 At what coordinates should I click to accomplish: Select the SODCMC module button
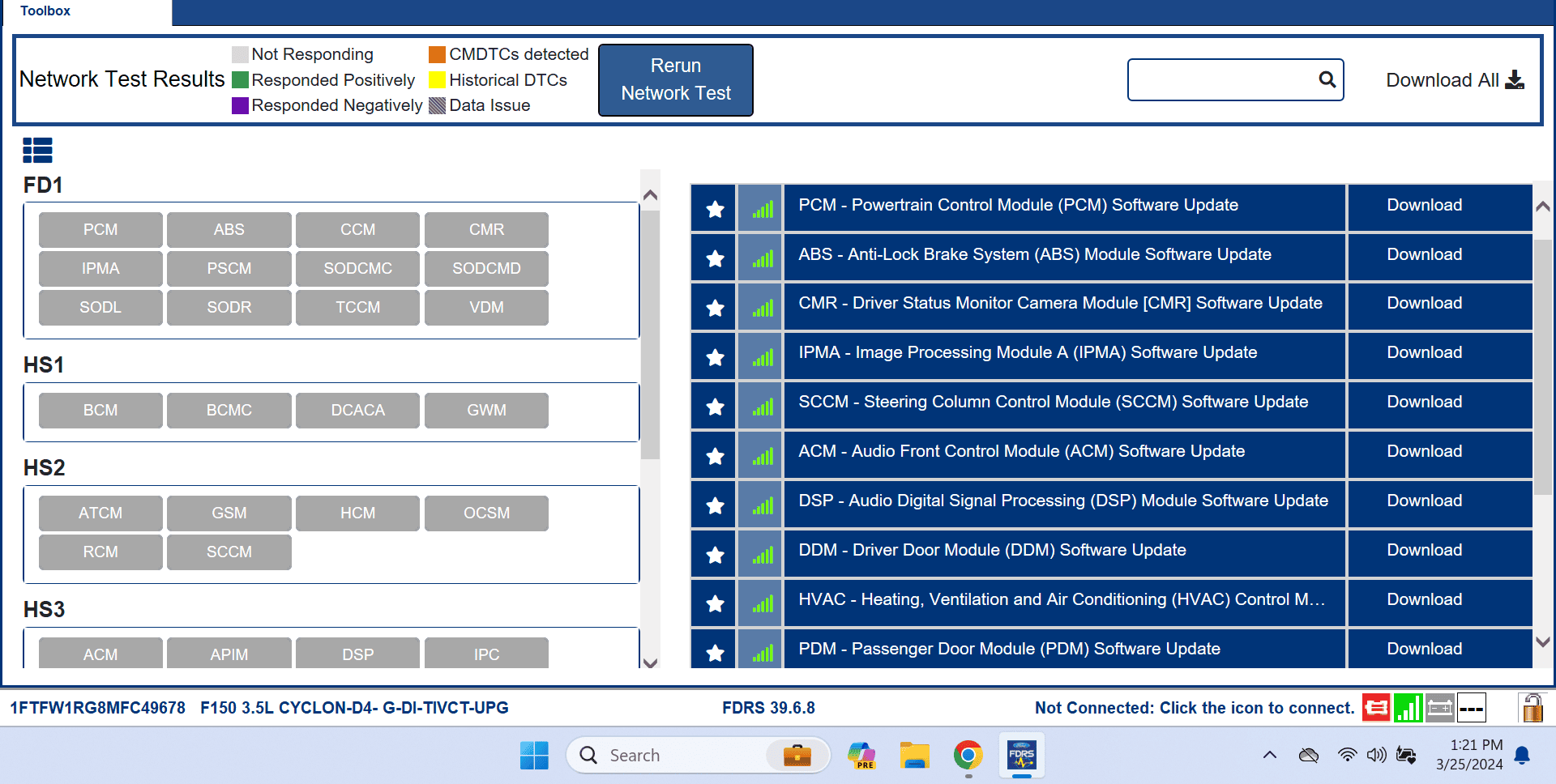[357, 268]
